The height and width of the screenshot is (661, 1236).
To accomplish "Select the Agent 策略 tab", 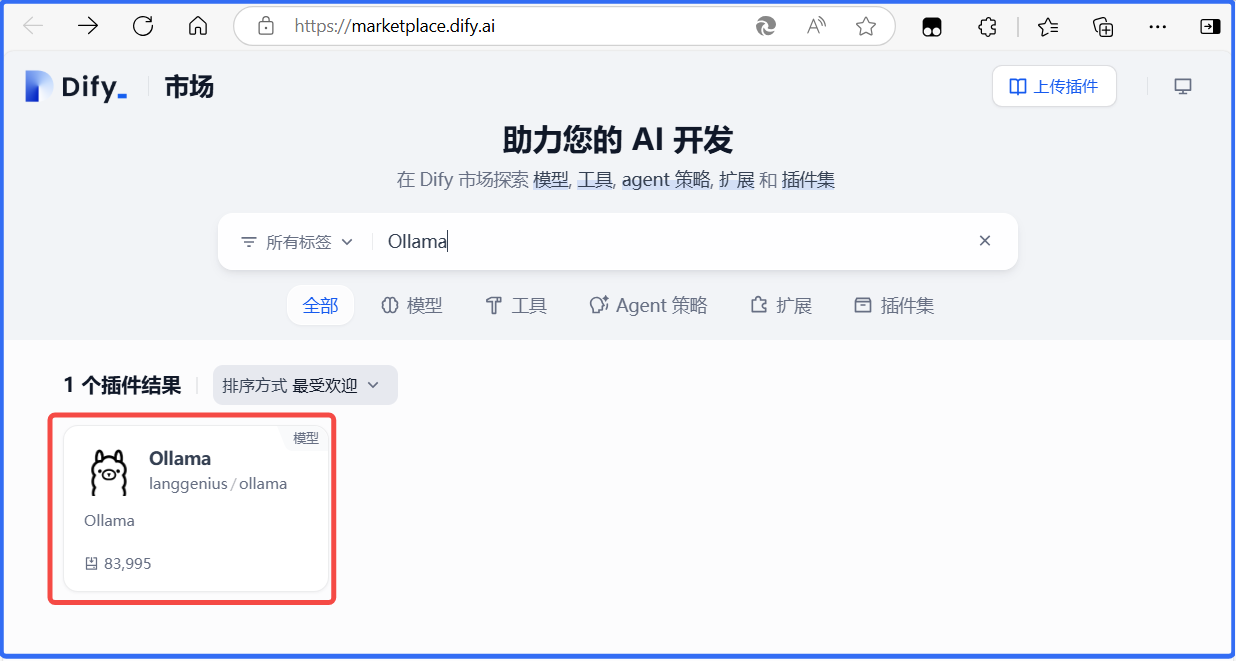I will [x=648, y=305].
